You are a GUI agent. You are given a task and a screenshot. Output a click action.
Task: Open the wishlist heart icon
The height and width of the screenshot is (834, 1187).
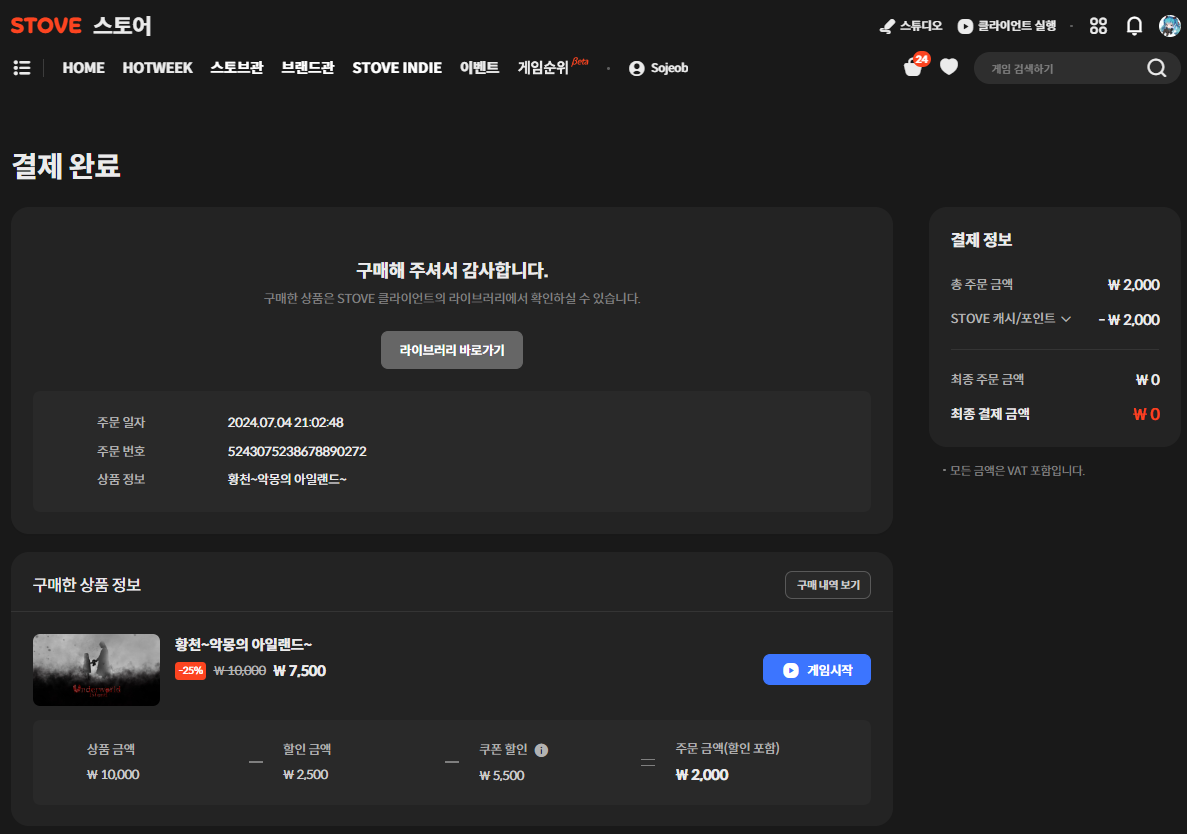click(949, 67)
